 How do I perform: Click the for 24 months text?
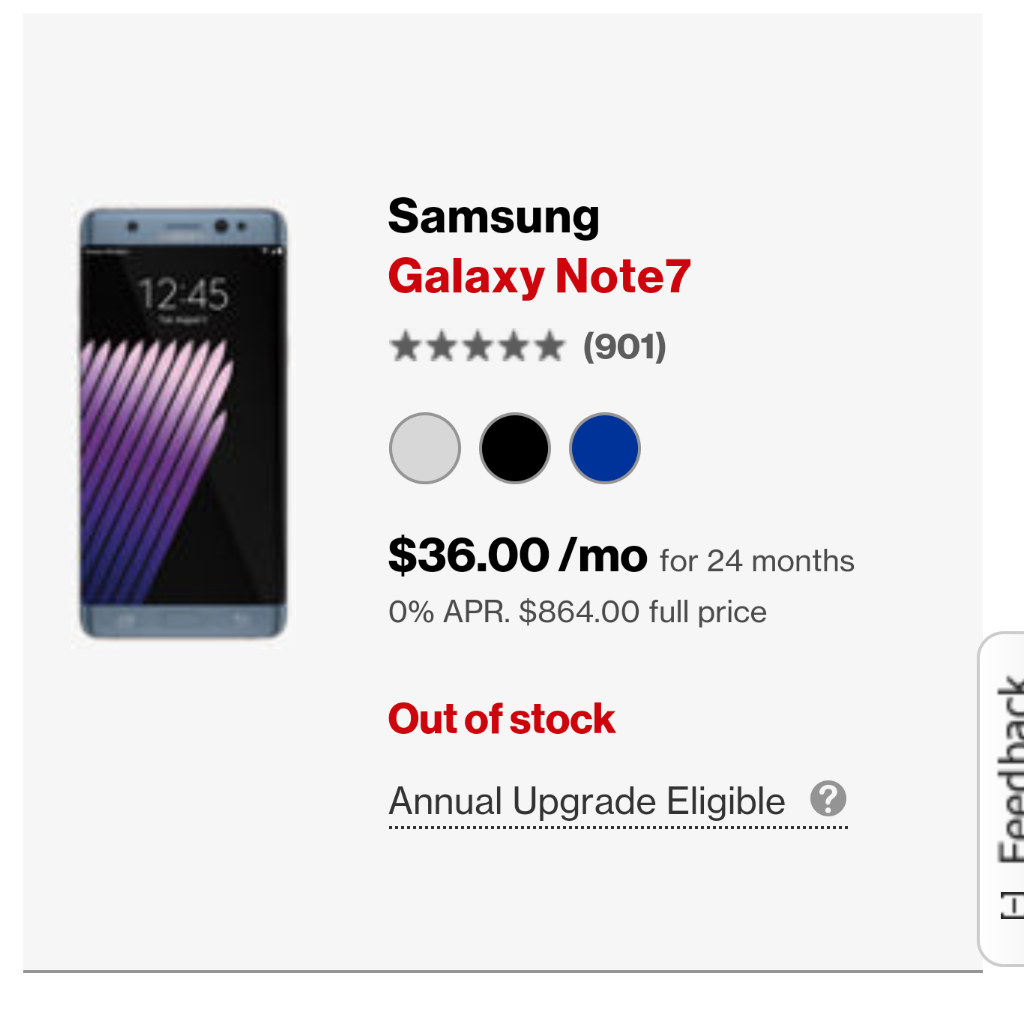click(x=757, y=561)
